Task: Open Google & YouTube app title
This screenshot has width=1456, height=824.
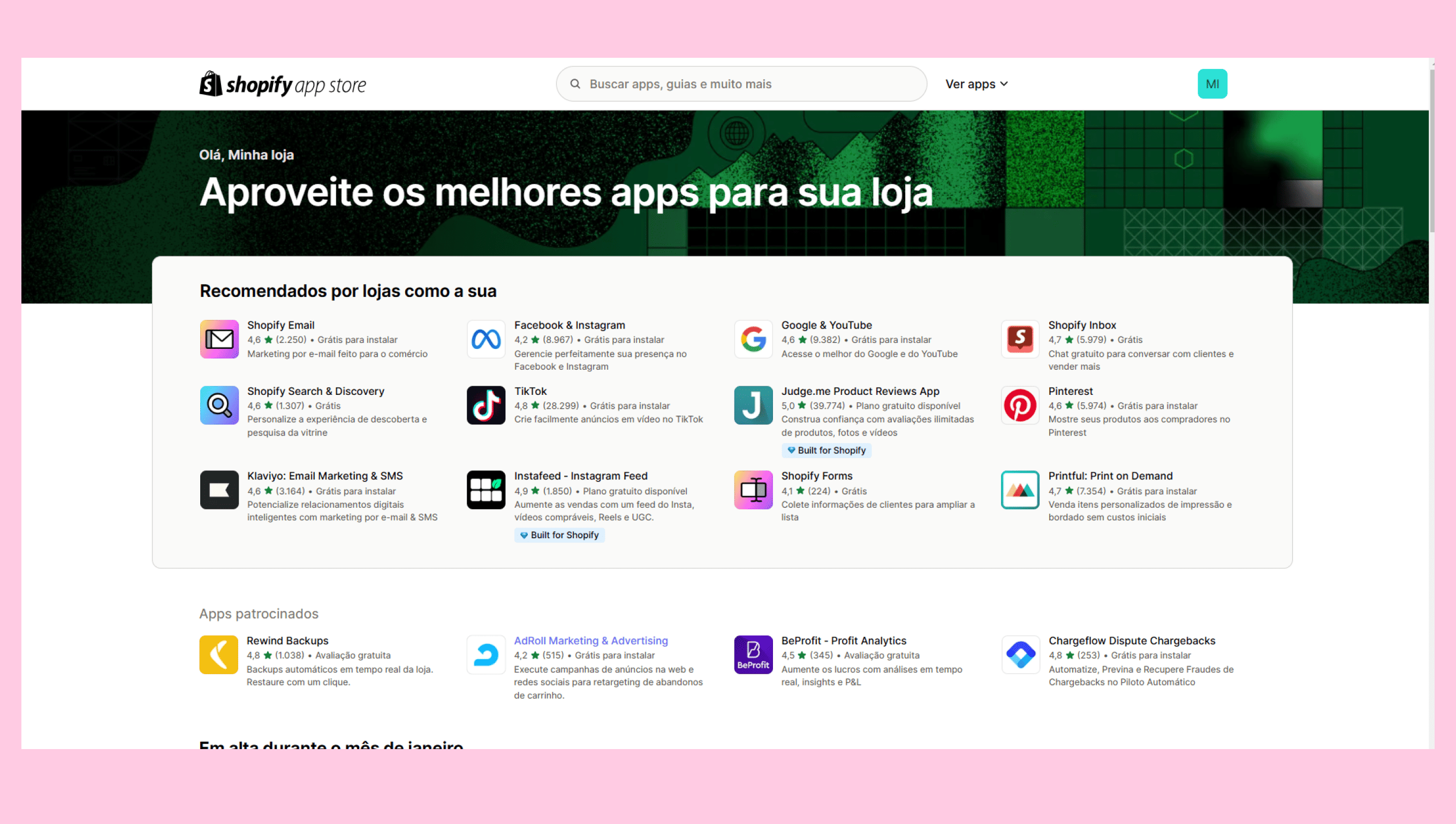Action: tap(826, 325)
